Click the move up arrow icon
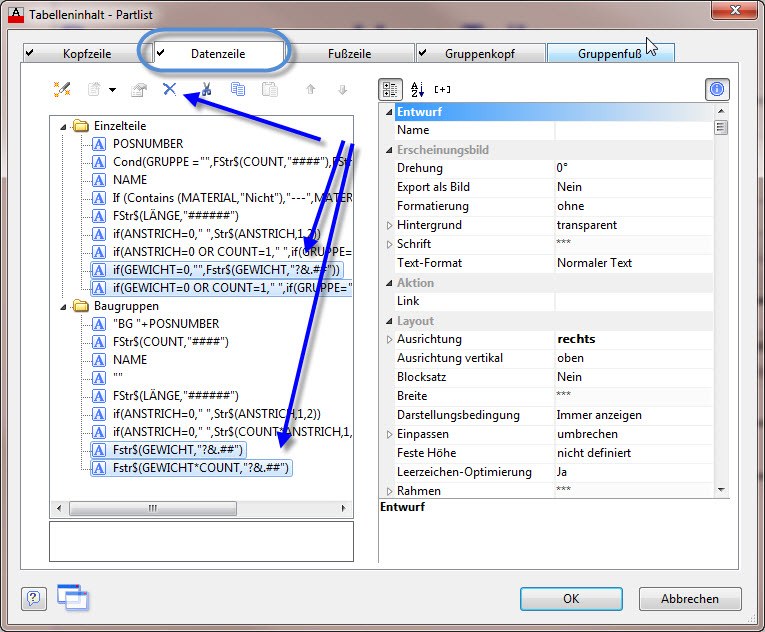765x632 pixels. [x=310, y=89]
